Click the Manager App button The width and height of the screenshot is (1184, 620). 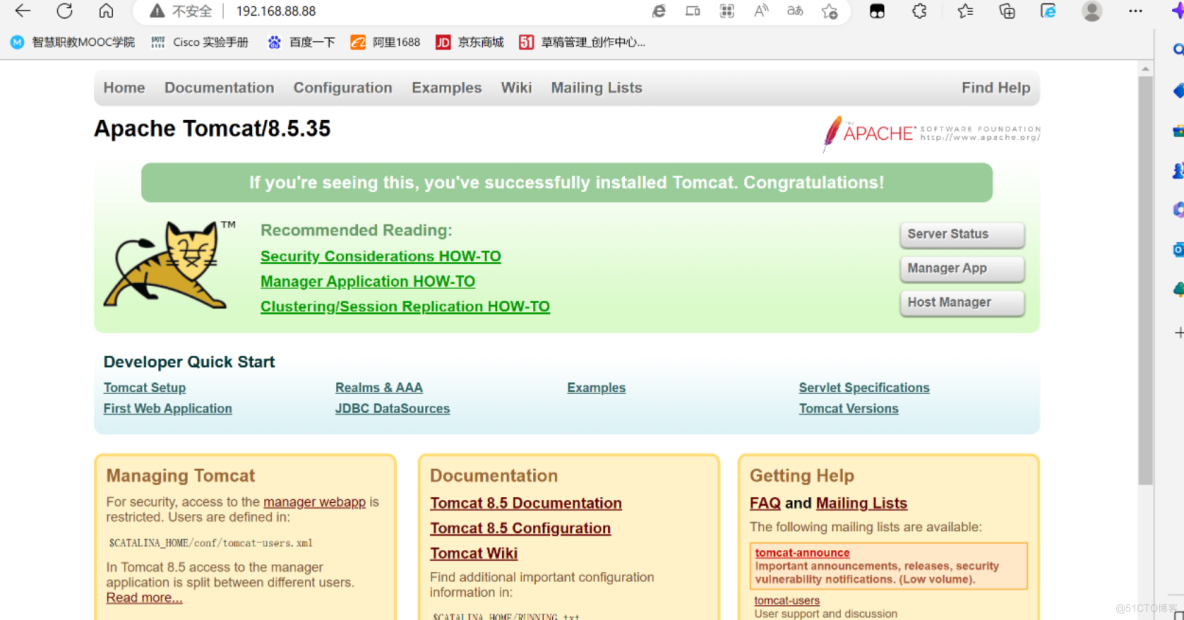pyautogui.click(x=962, y=268)
